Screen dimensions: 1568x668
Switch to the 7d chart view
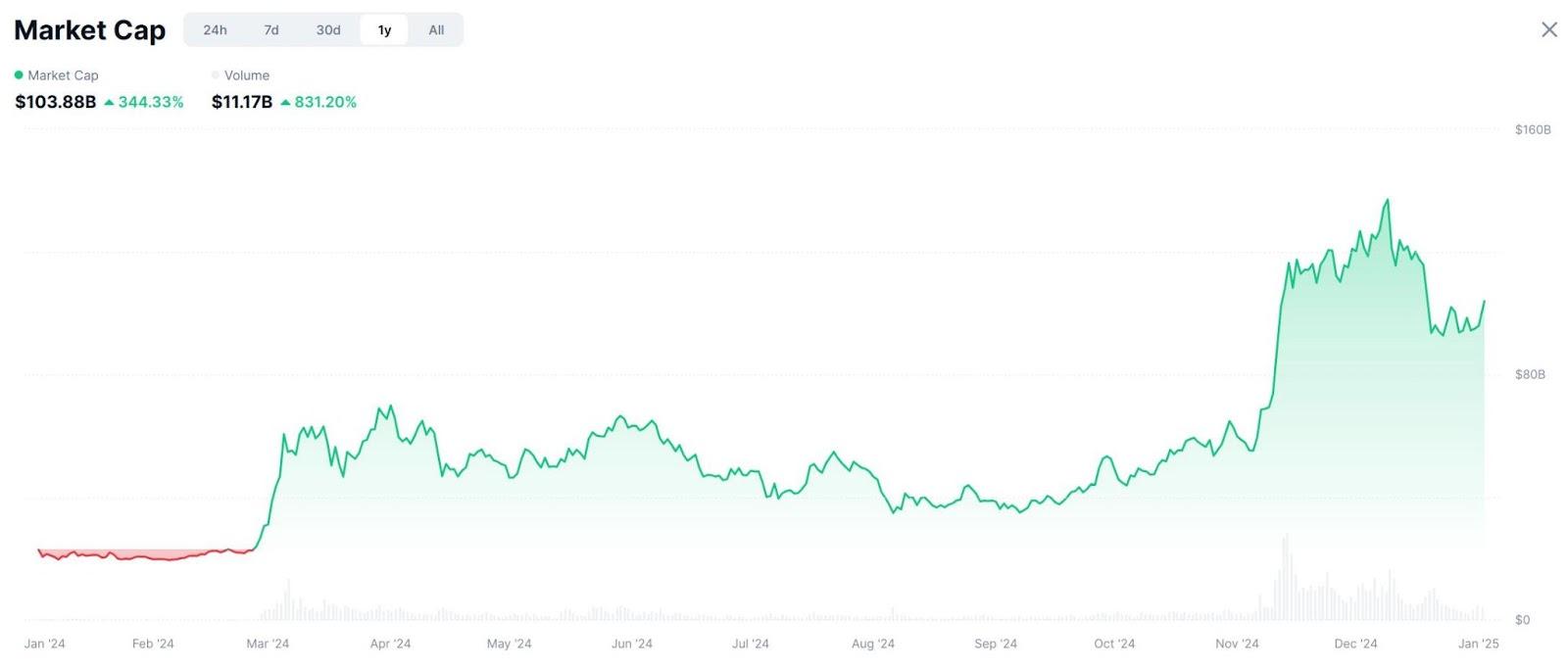[x=270, y=29]
